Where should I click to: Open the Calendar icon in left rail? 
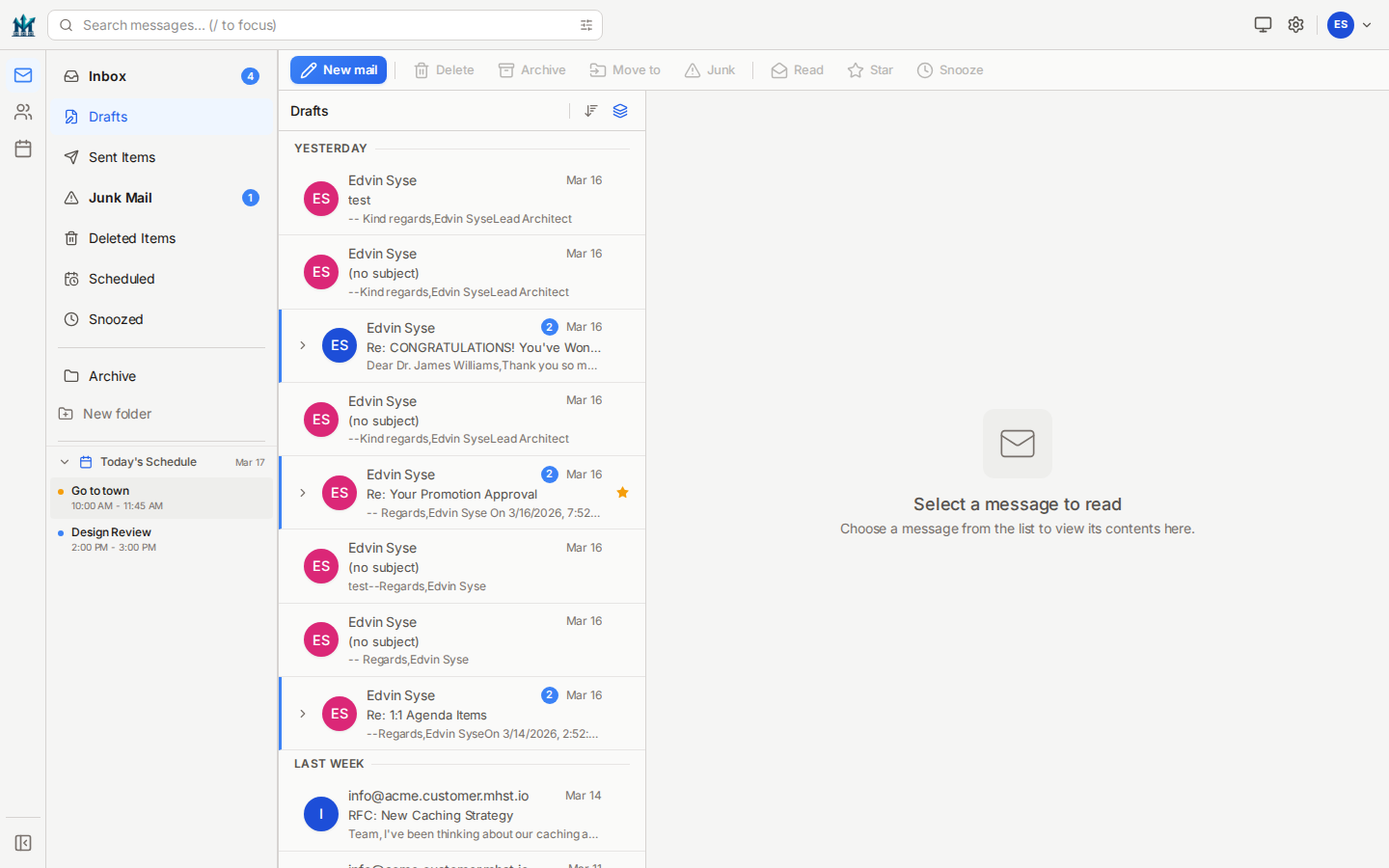pyautogui.click(x=23, y=149)
